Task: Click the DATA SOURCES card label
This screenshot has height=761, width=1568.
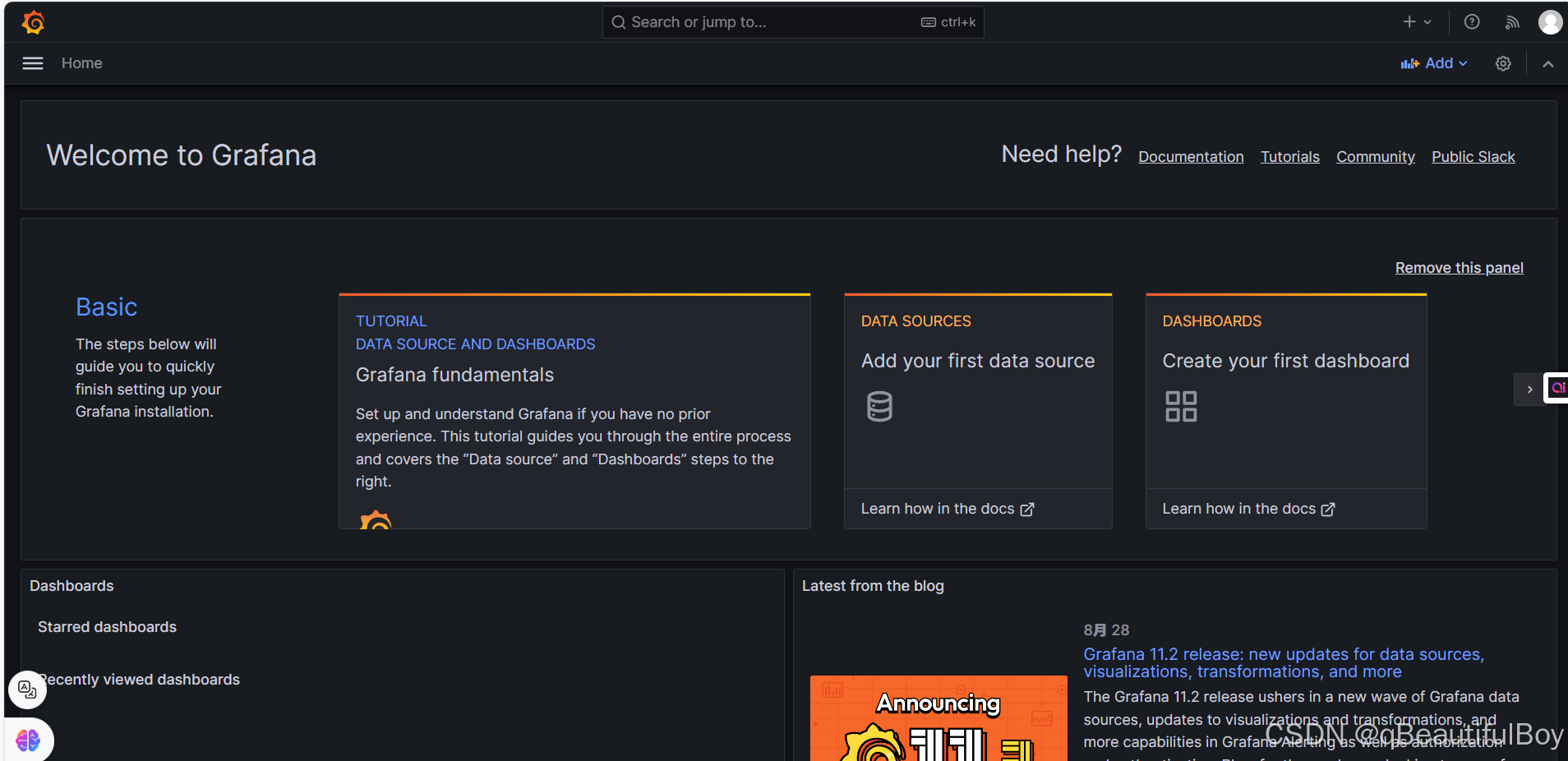Action: 916,321
